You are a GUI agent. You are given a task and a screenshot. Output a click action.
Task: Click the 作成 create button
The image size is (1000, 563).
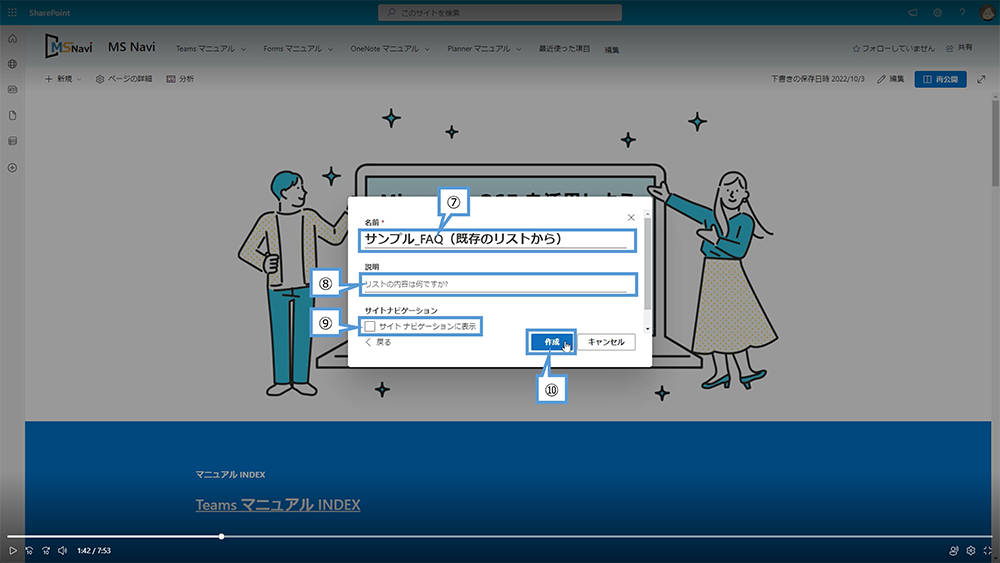(x=552, y=342)
